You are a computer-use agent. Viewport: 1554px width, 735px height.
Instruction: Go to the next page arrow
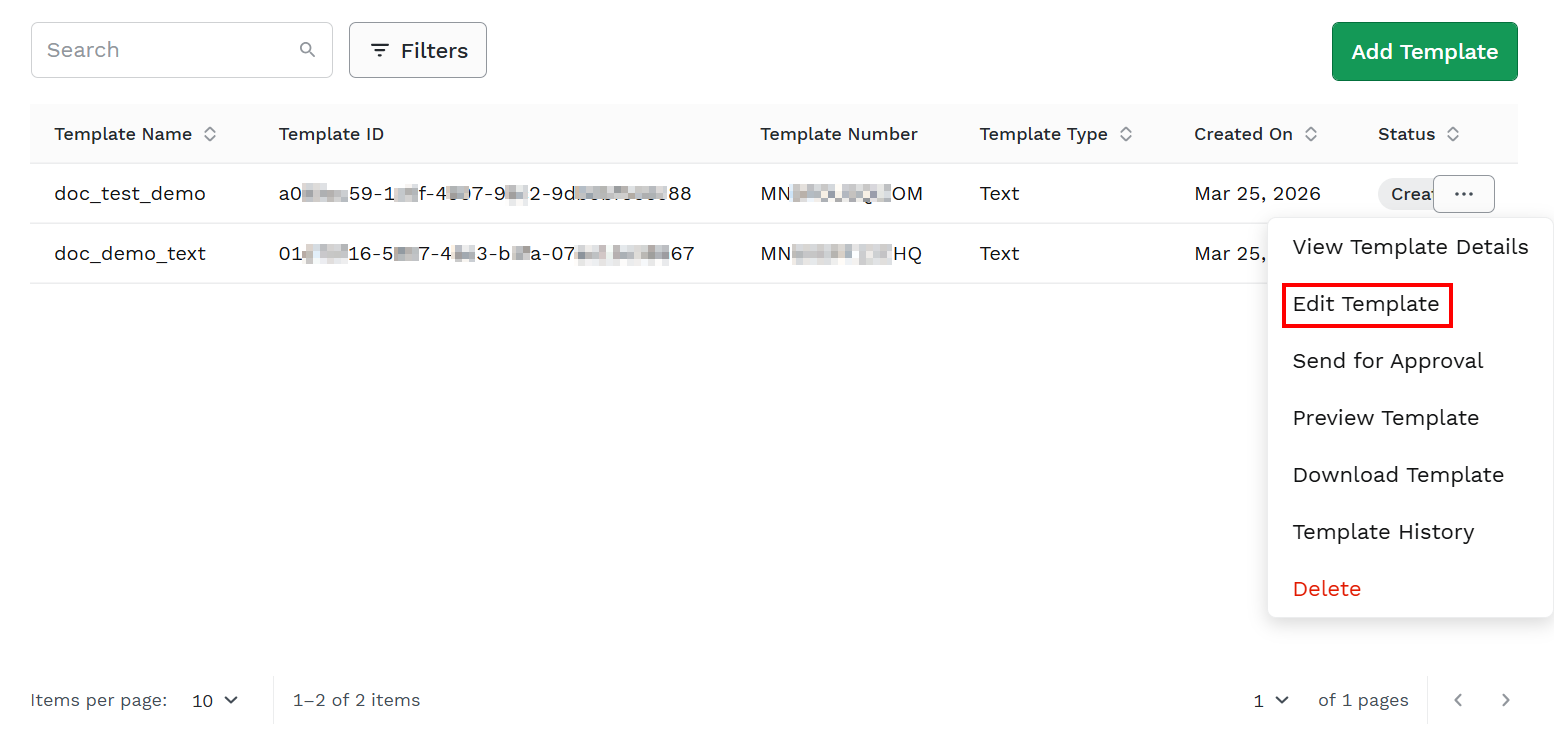click(x=1505, y=700)
